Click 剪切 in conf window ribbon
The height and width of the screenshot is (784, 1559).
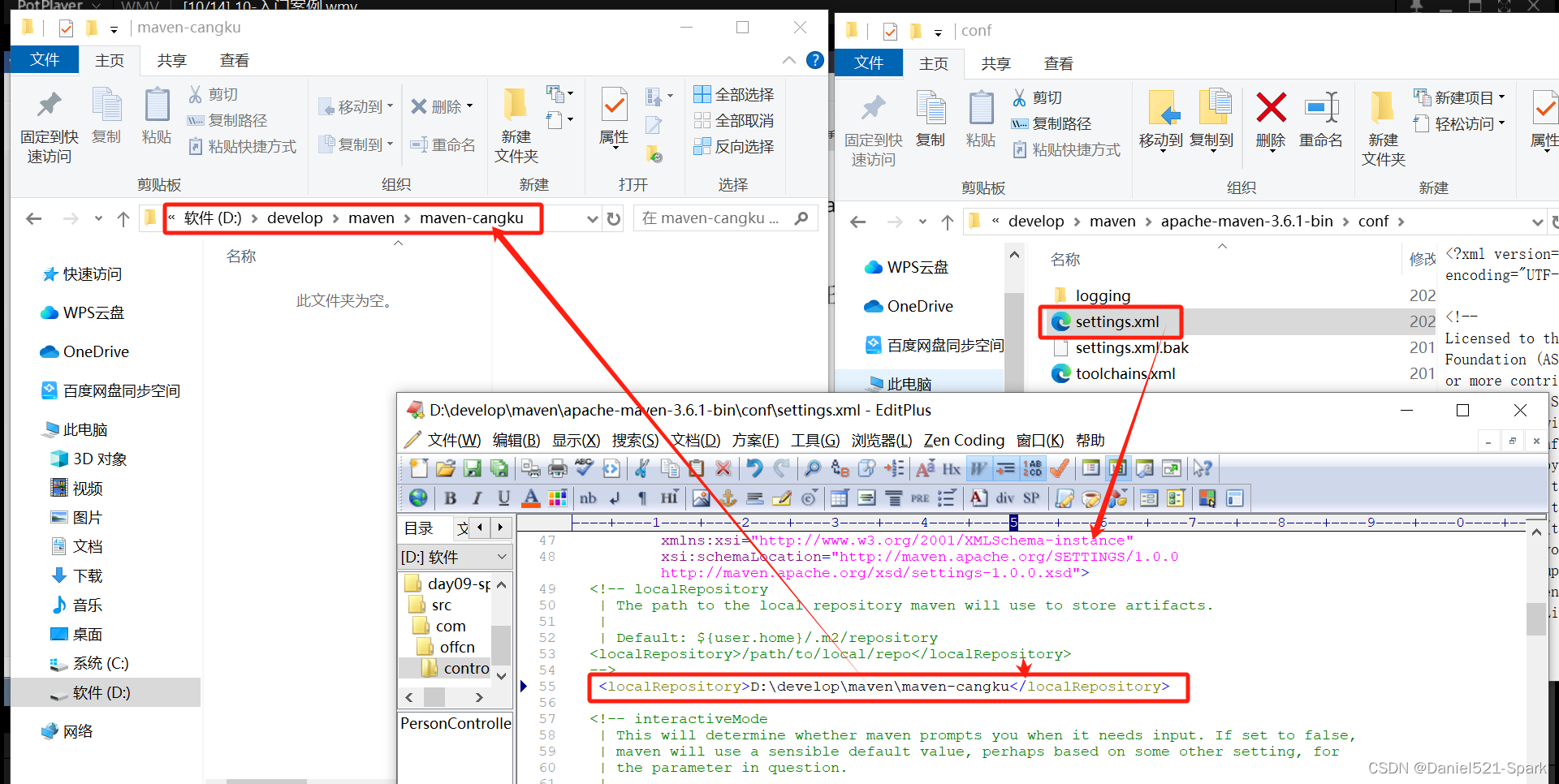(1038, 97)
